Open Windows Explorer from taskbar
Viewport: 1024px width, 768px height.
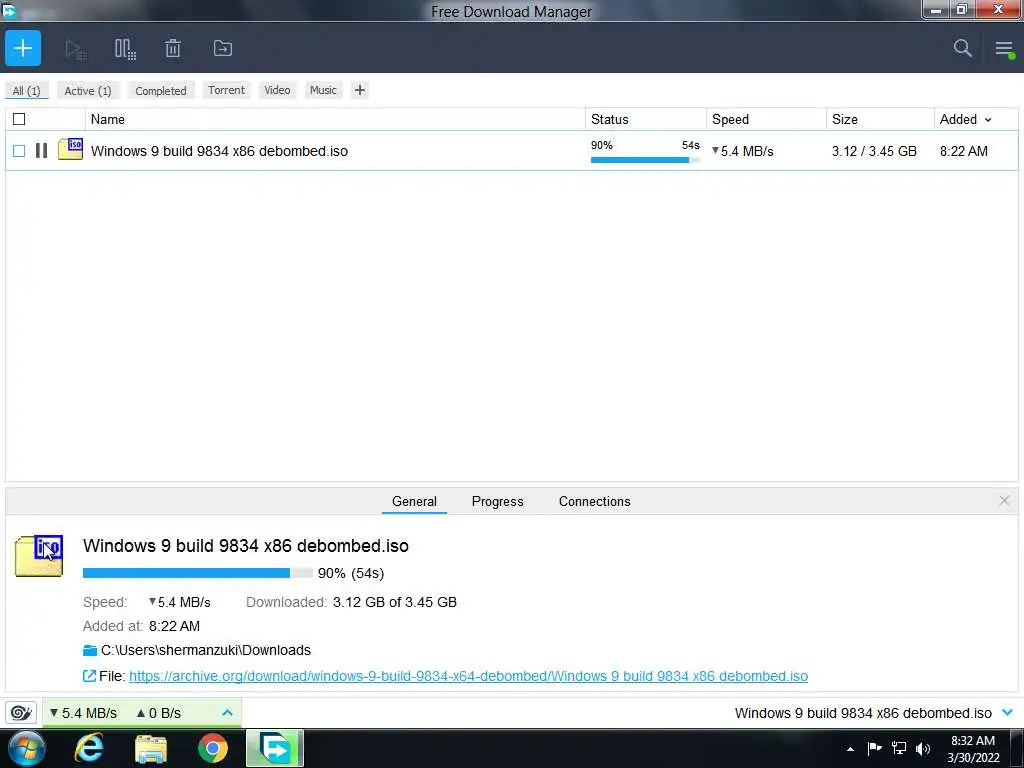click(x=151, y=749)
